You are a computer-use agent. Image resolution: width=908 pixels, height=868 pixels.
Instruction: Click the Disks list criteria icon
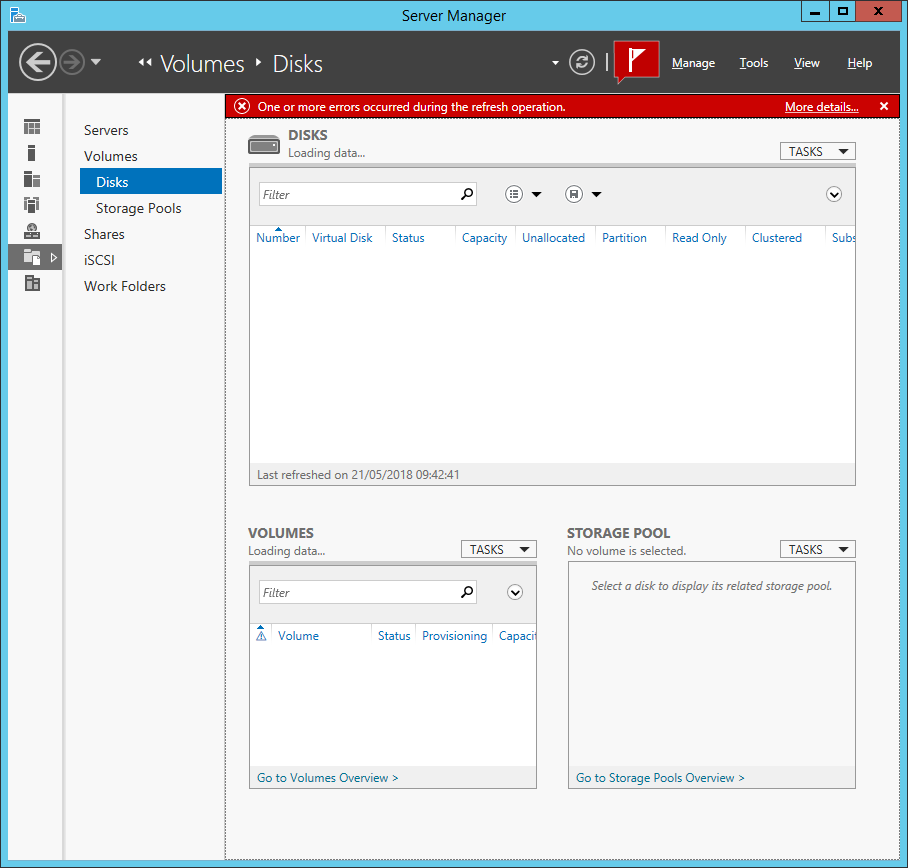514,194
